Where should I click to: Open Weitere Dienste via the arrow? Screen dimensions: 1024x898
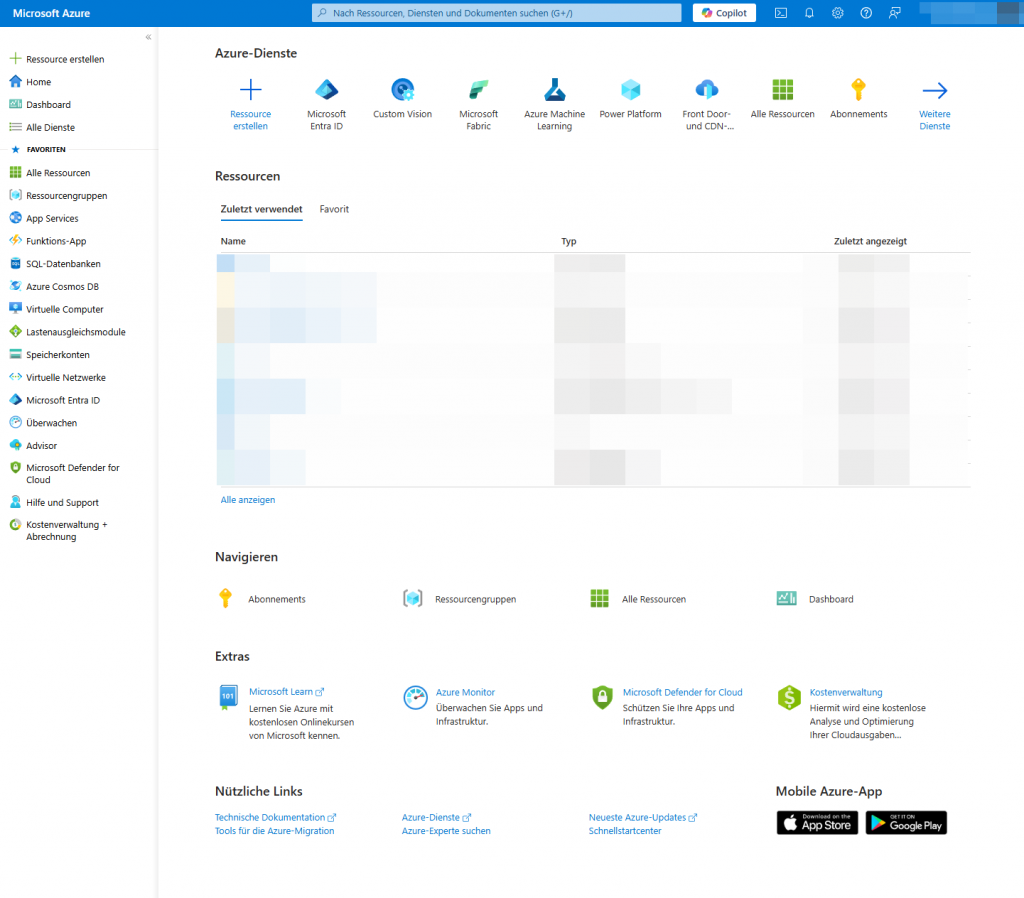[934, 97]
